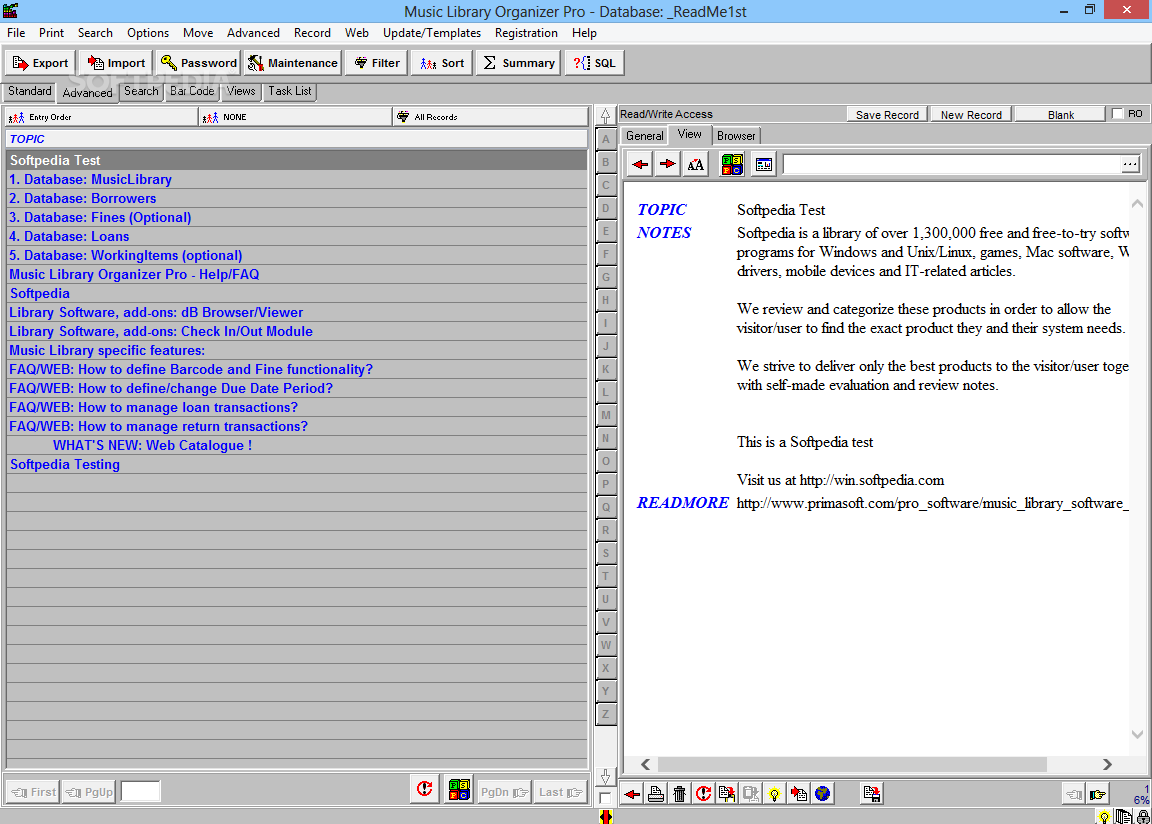Select record 'Softpedia Testing'
This screenshot has height=824, width=1152.
(x=297, y=464)
